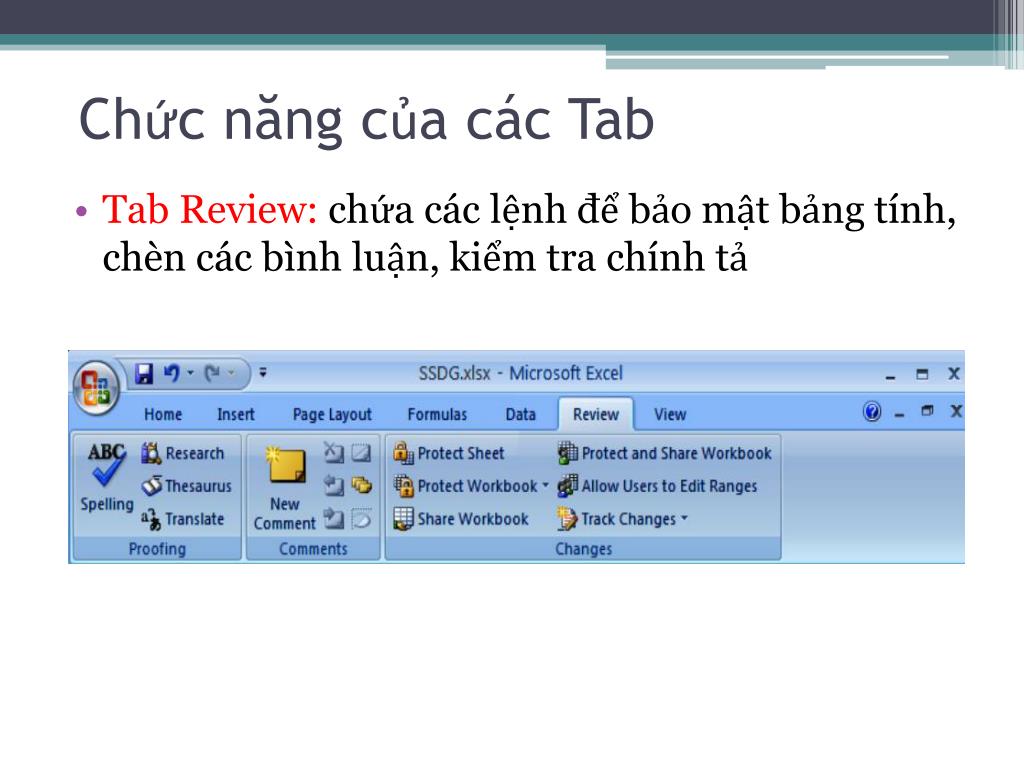
Task: Click Show All Comments icon
Action: coord(361,485)
